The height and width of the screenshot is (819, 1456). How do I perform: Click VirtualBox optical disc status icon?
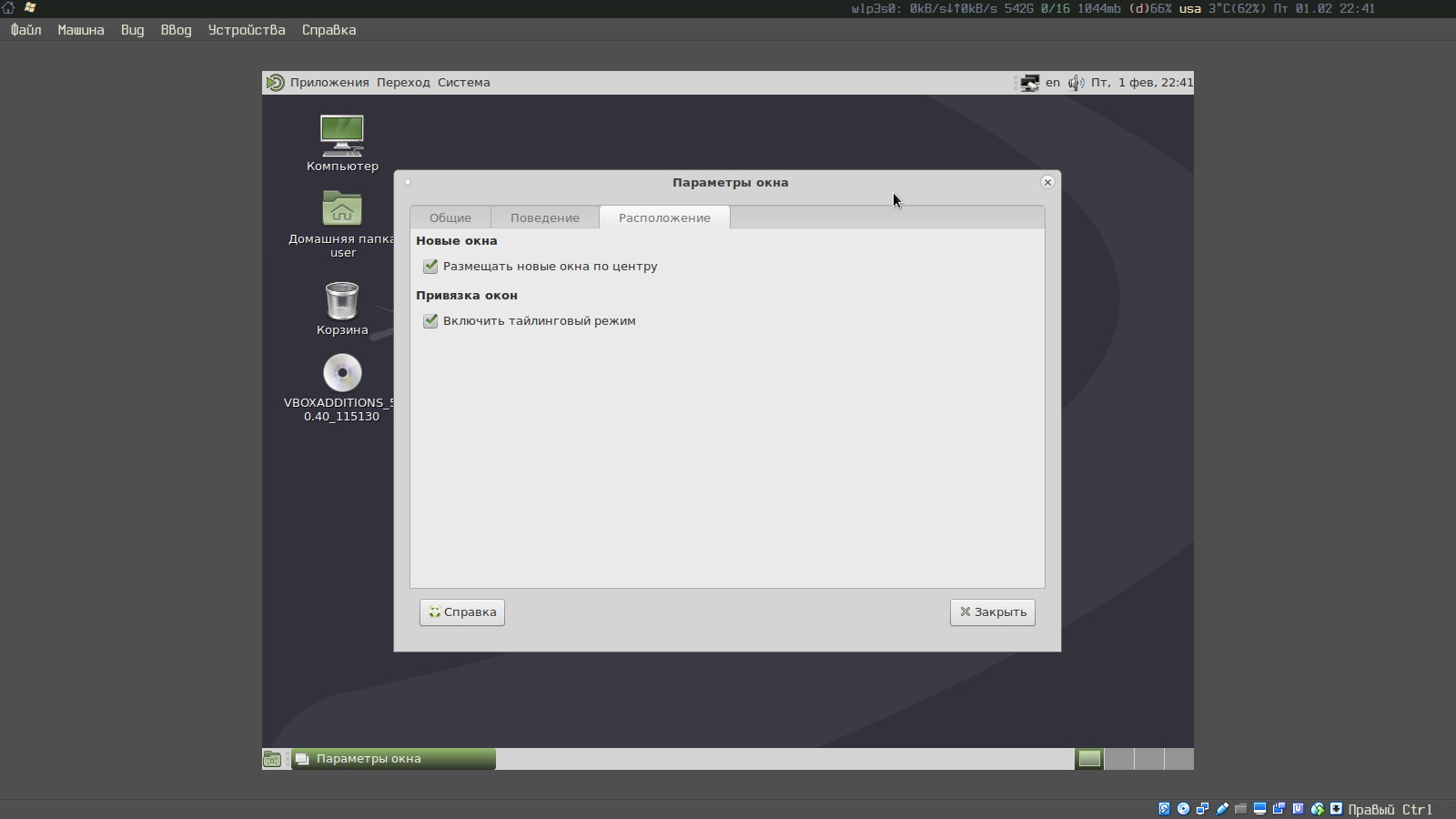(x=1183, y=809)
